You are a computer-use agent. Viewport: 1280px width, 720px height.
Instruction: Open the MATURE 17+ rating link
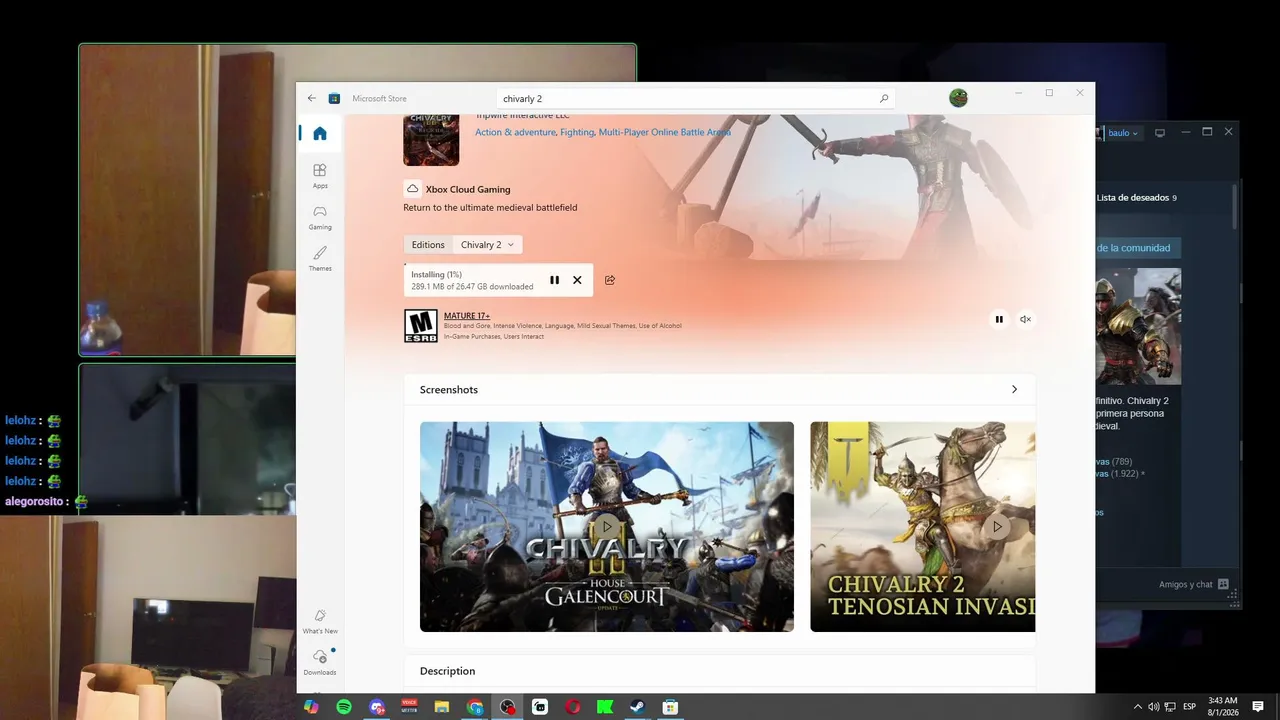pyautogui.click(x=467, y=316)
